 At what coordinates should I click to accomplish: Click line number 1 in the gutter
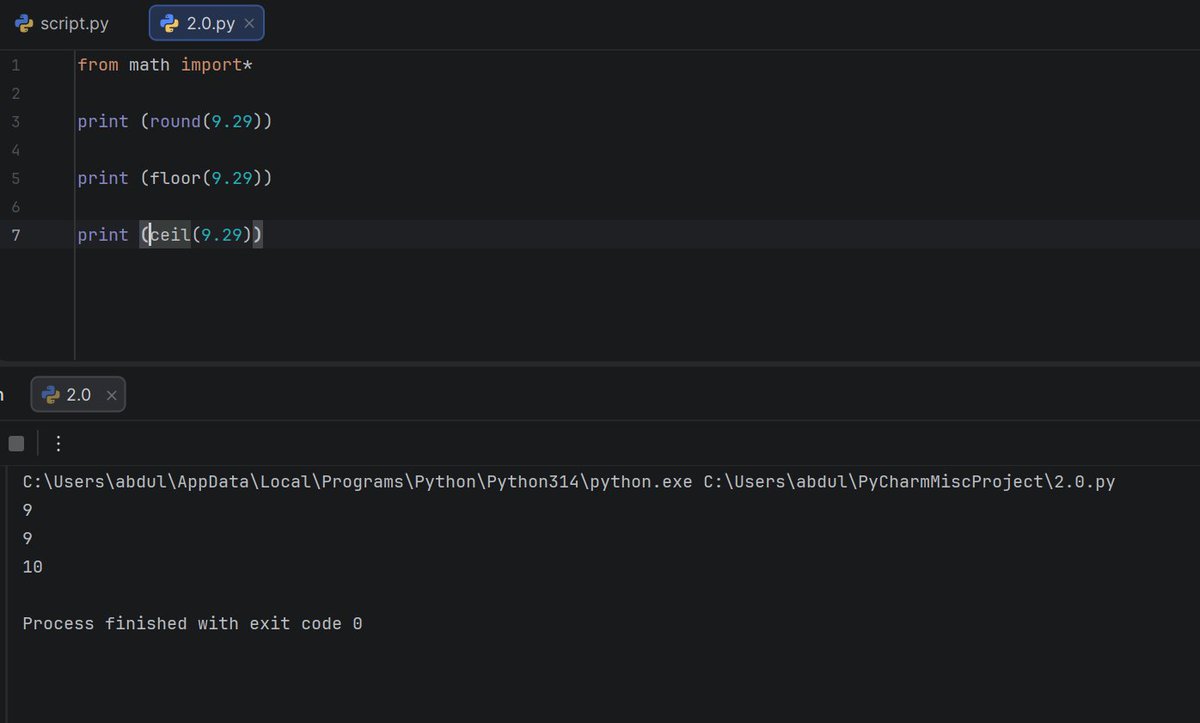[15, 65]
